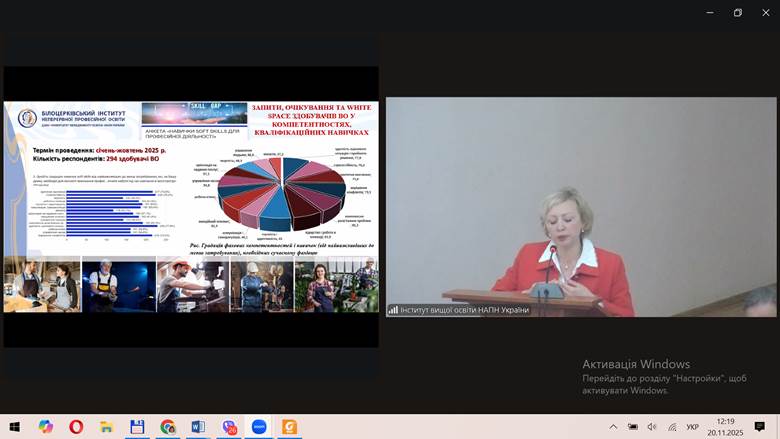Screen dimensions: 780x439
Task: Restore down the Zoom meeting window
Action: point(738,12)
